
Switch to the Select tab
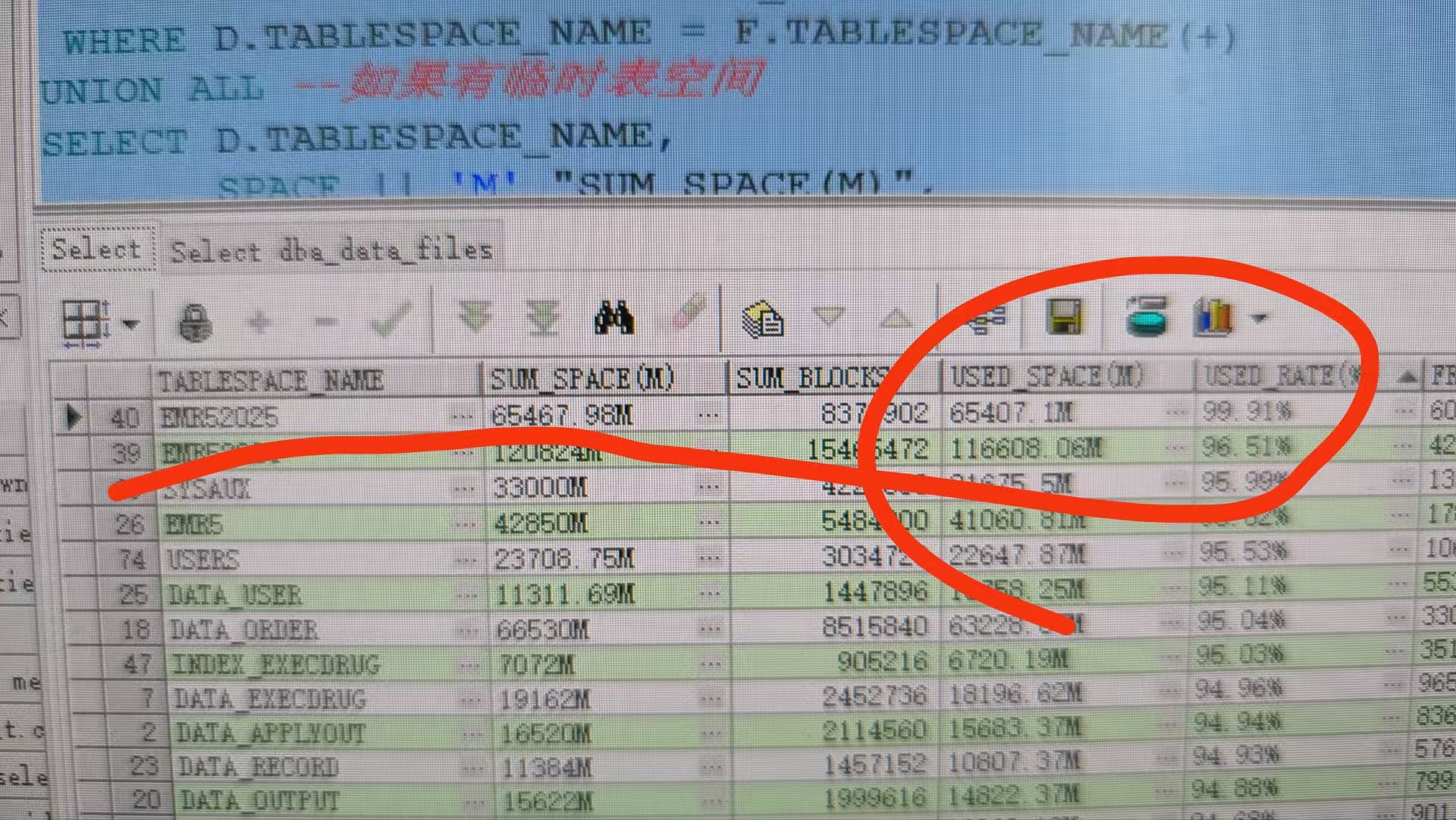tap(96, 249)
